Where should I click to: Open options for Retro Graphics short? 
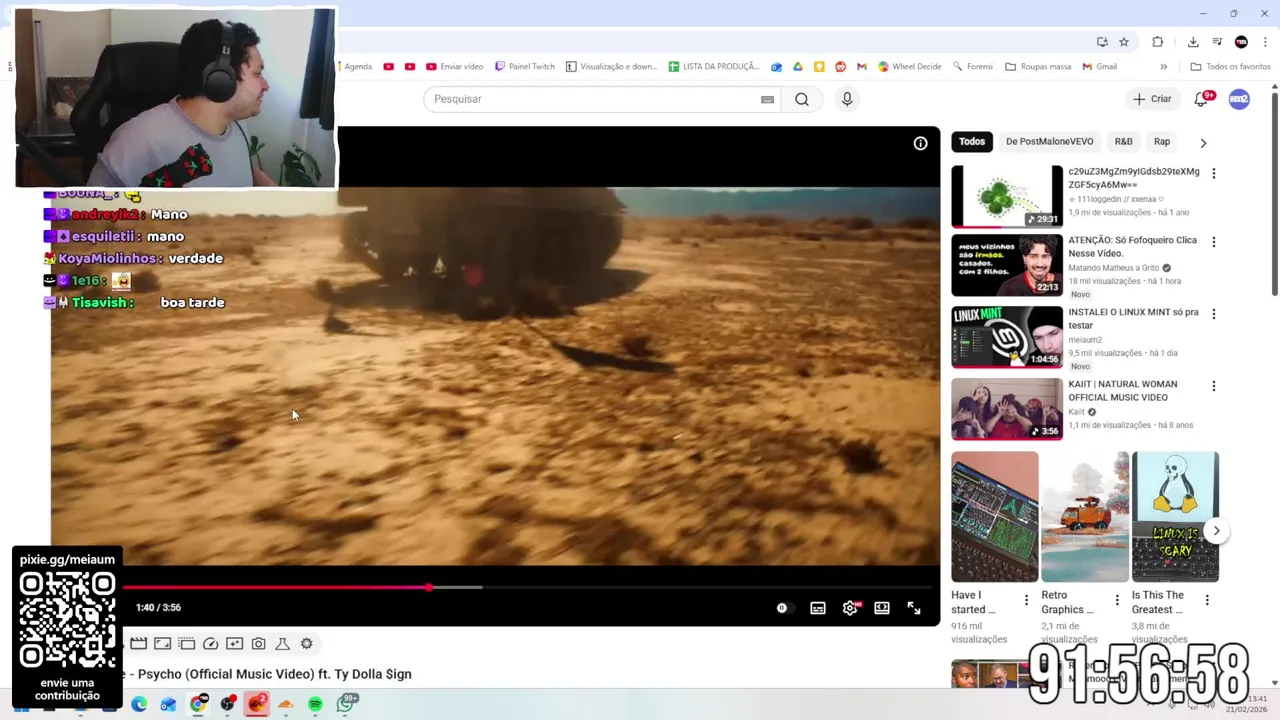(x=1117, y=600)
